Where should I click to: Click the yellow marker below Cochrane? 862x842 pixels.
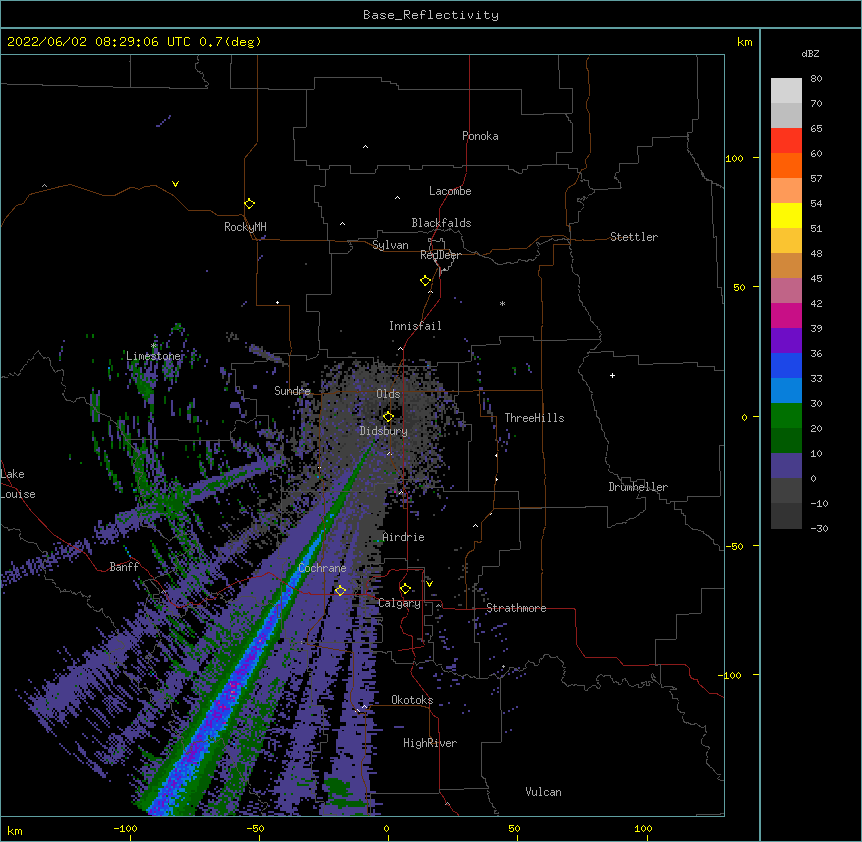pos(340,591)
